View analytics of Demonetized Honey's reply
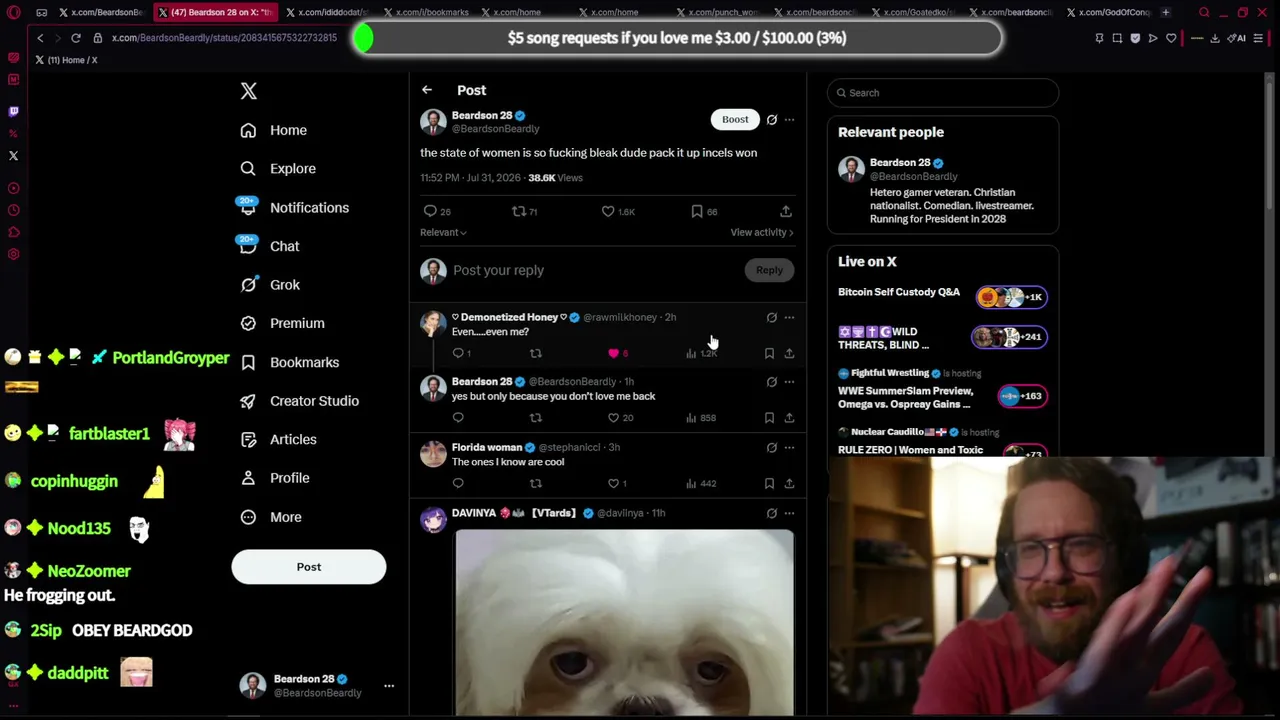 point(703,353)
